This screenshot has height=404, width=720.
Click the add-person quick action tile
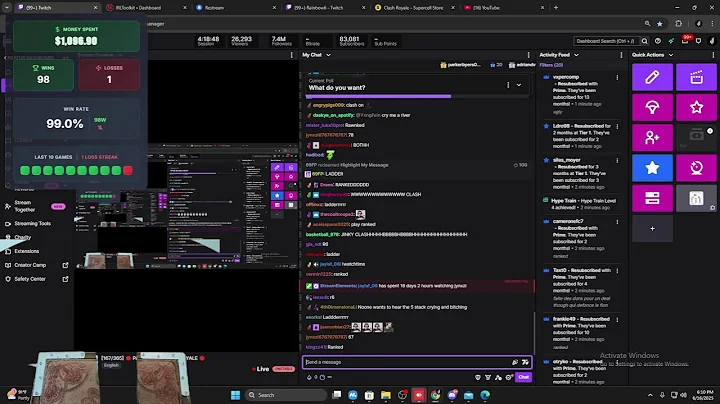(x=652, y=138)
